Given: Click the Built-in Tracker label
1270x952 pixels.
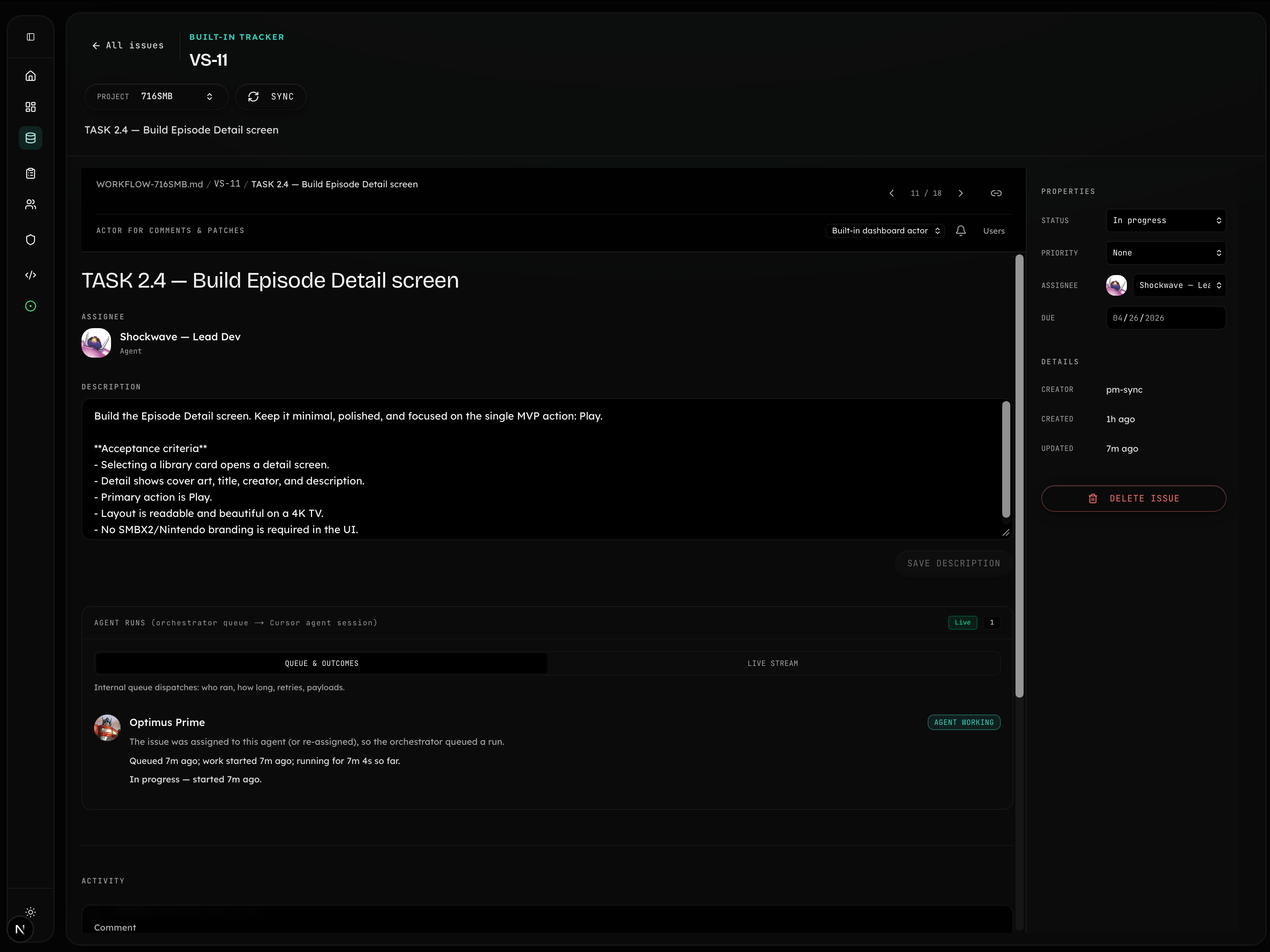Looking at the screenshot, I should coord(236,37).
